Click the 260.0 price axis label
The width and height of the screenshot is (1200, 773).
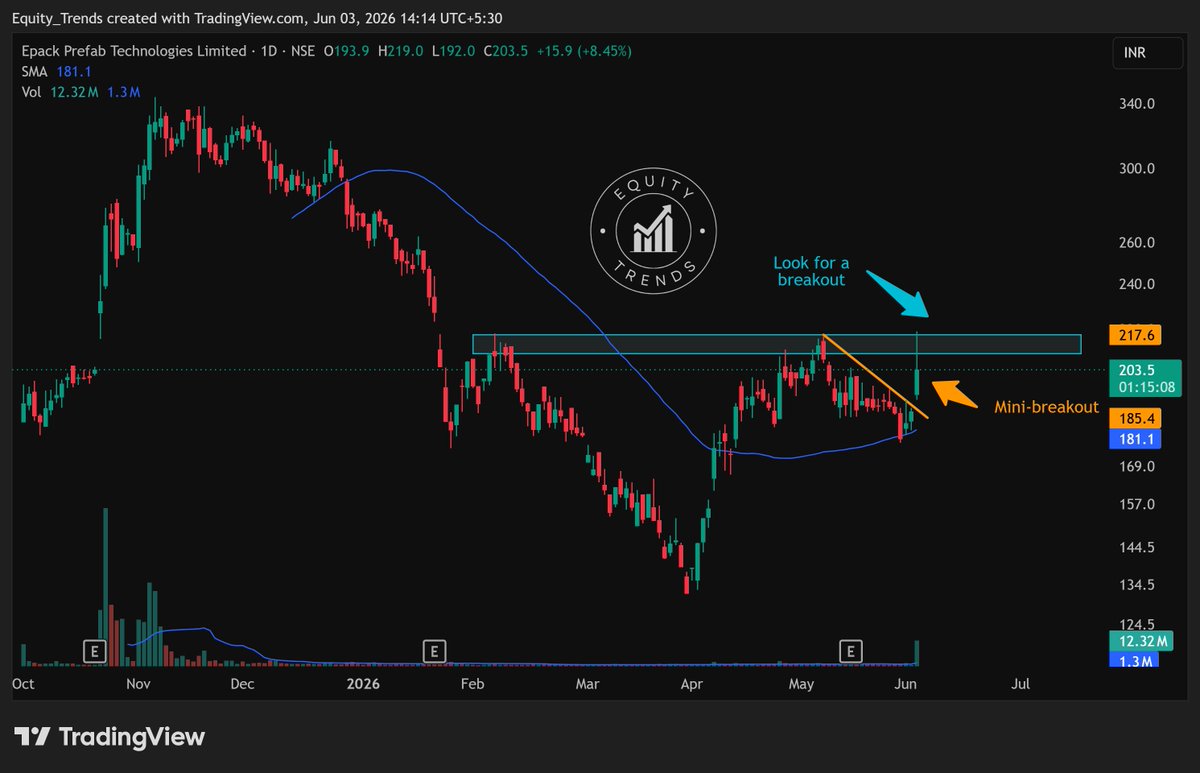[1136, 243]
